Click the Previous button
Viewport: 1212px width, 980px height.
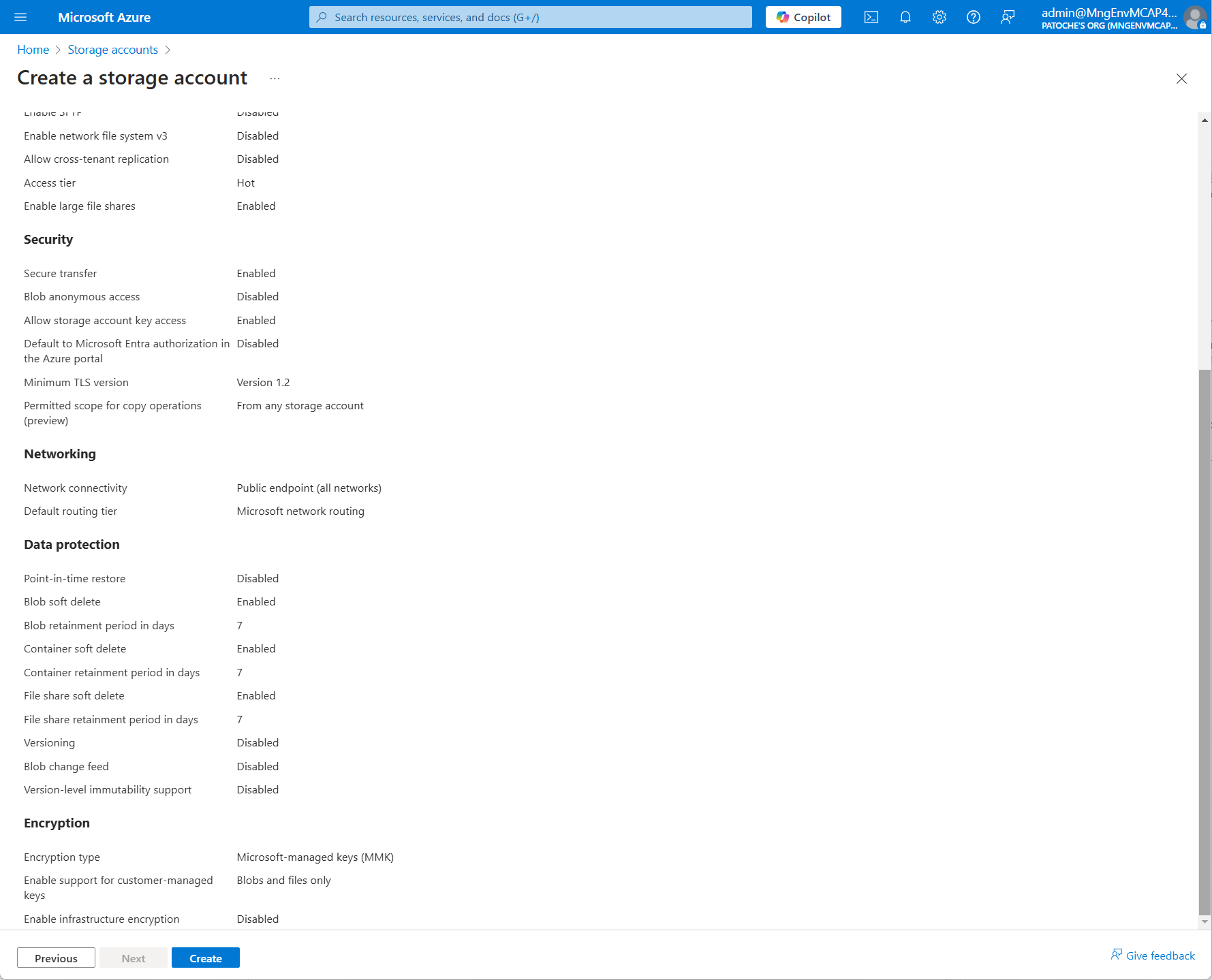[56, 958]
